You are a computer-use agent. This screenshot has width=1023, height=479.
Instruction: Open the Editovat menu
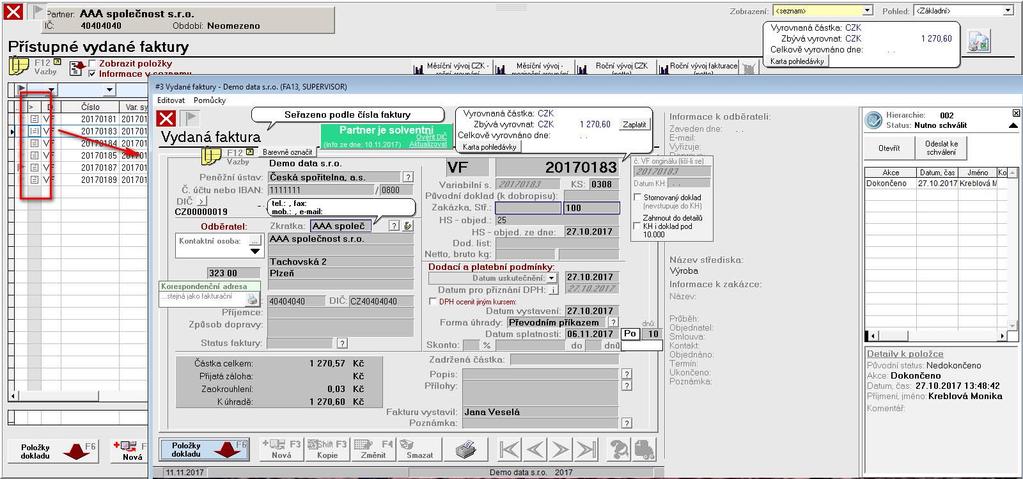tap(171, 100)
